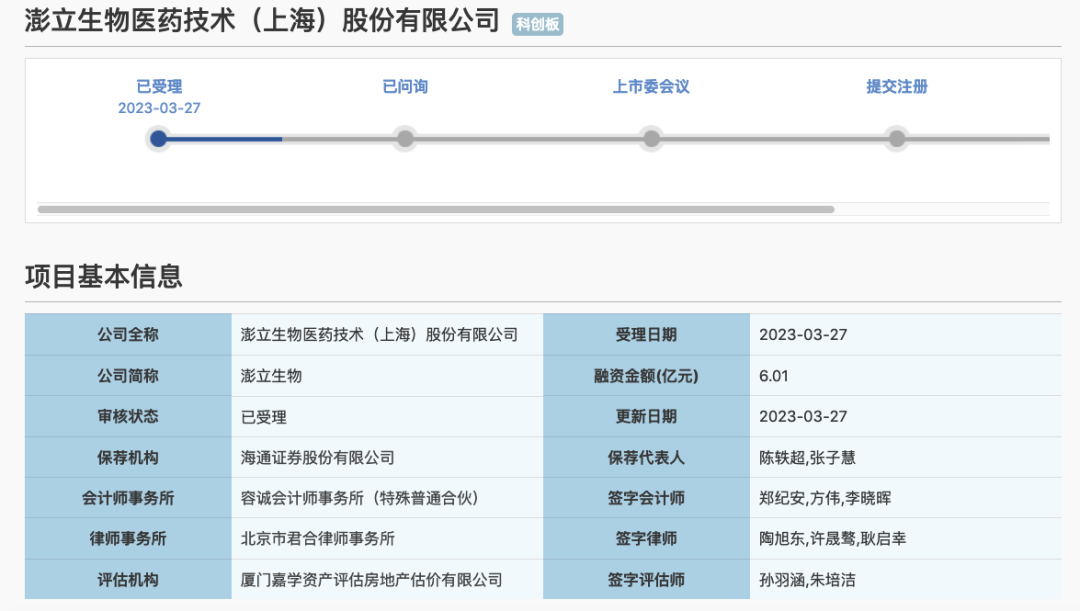Click the sponsor name 海通证券股份有限公司
The height and width of the screenshot is (611, 1080).
(318, 457)
